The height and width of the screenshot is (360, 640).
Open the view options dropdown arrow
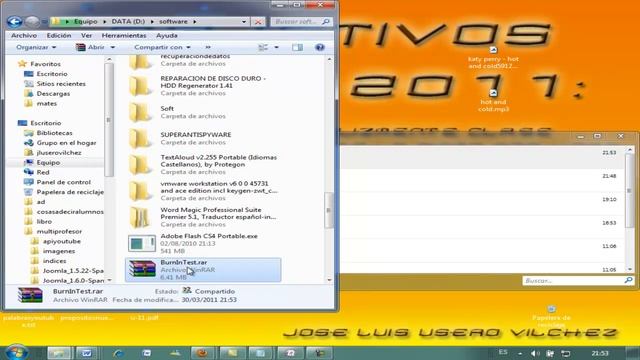click(276, 47)
